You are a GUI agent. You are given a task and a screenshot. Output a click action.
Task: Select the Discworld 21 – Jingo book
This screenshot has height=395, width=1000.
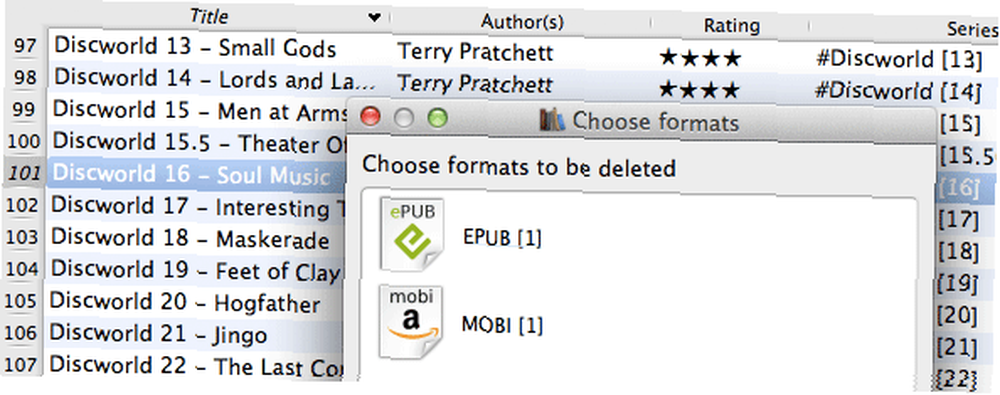point(158,332)
